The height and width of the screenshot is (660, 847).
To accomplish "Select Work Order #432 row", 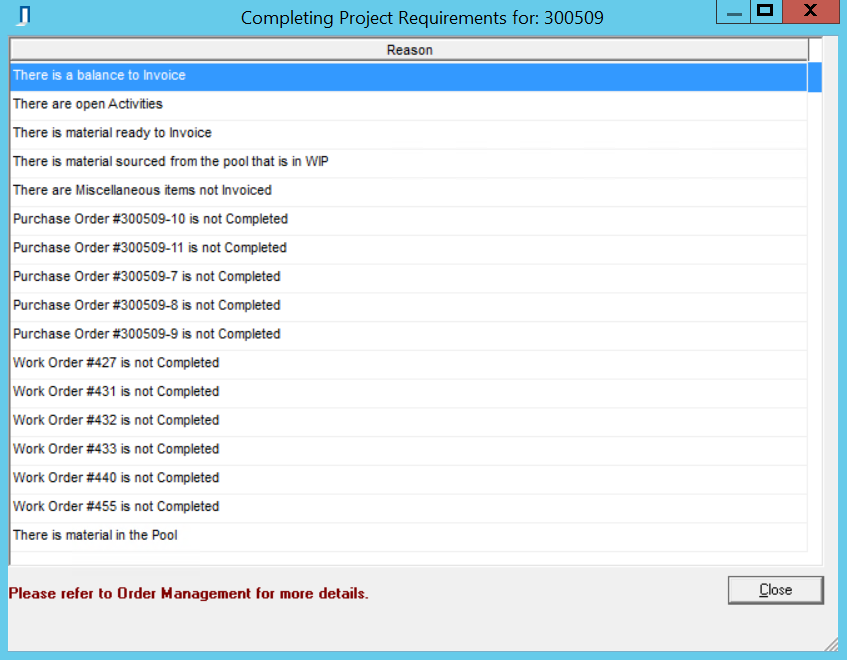I will [x=409, y=420].
